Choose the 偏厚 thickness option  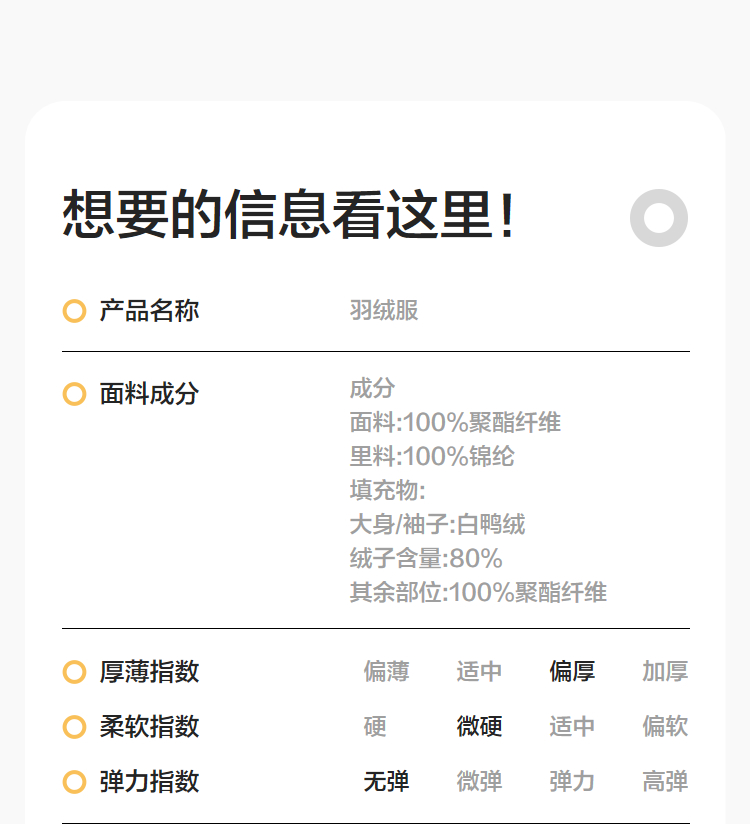click(x=572, y=672)
